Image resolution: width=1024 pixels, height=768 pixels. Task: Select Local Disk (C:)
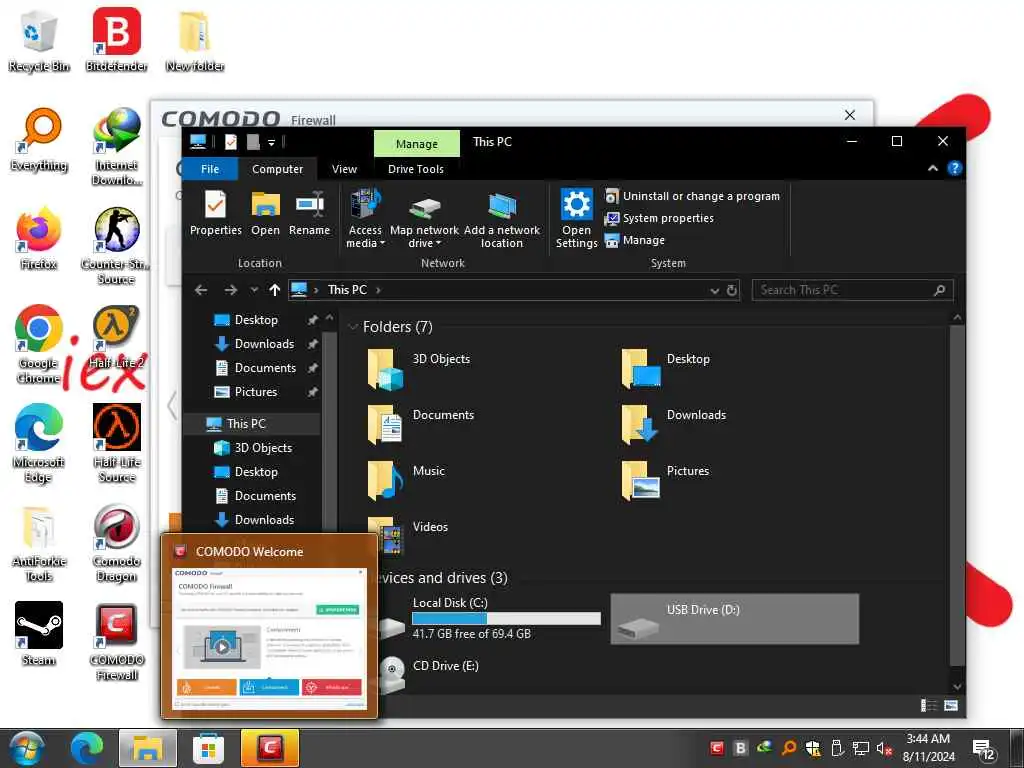488,618
